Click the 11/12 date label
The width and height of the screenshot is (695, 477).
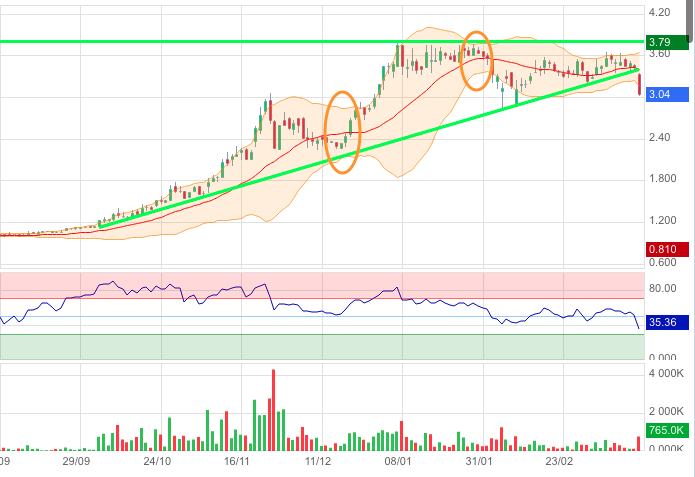(318, 461)
